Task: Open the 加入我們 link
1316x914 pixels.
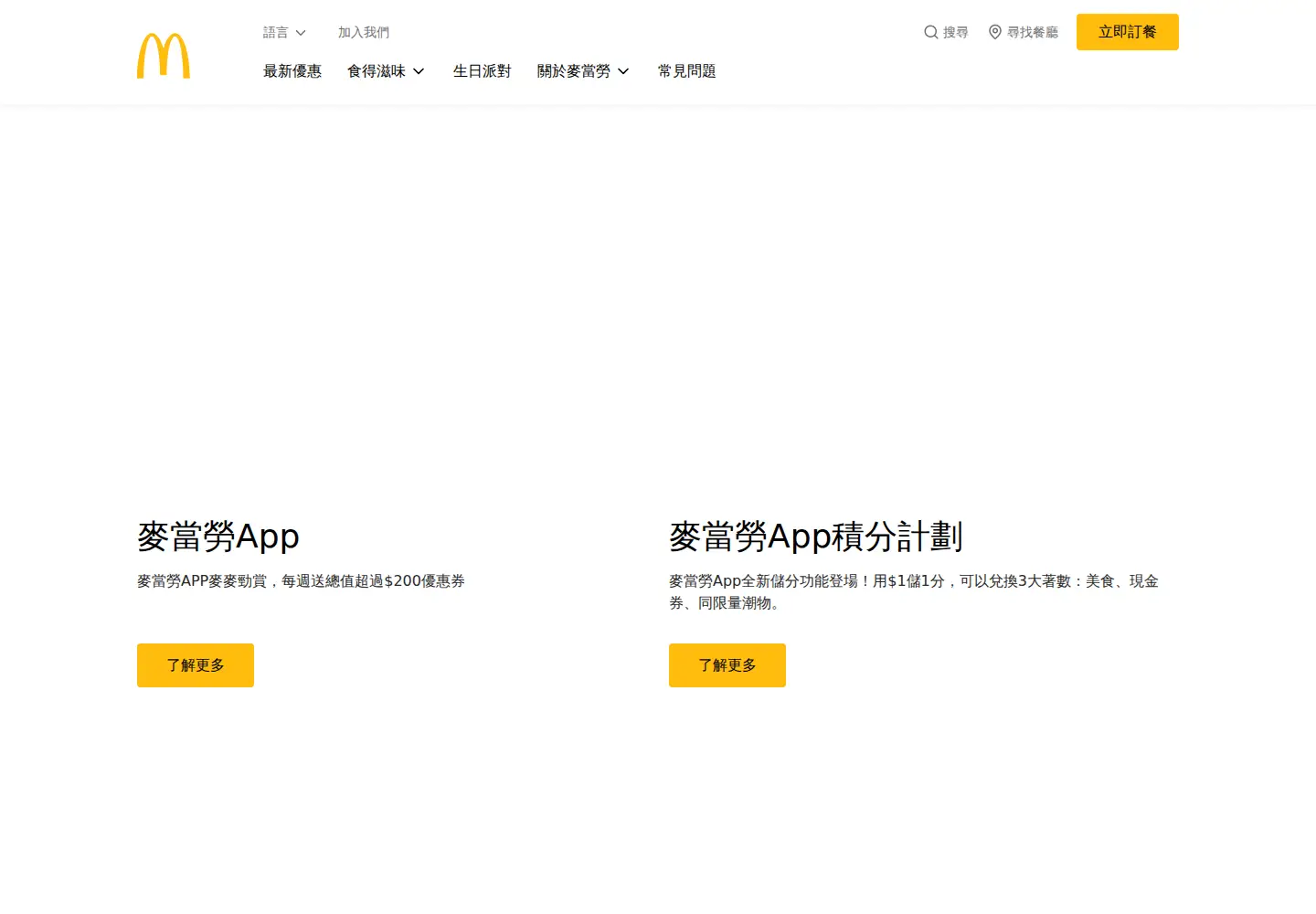Action: point(364,32)
